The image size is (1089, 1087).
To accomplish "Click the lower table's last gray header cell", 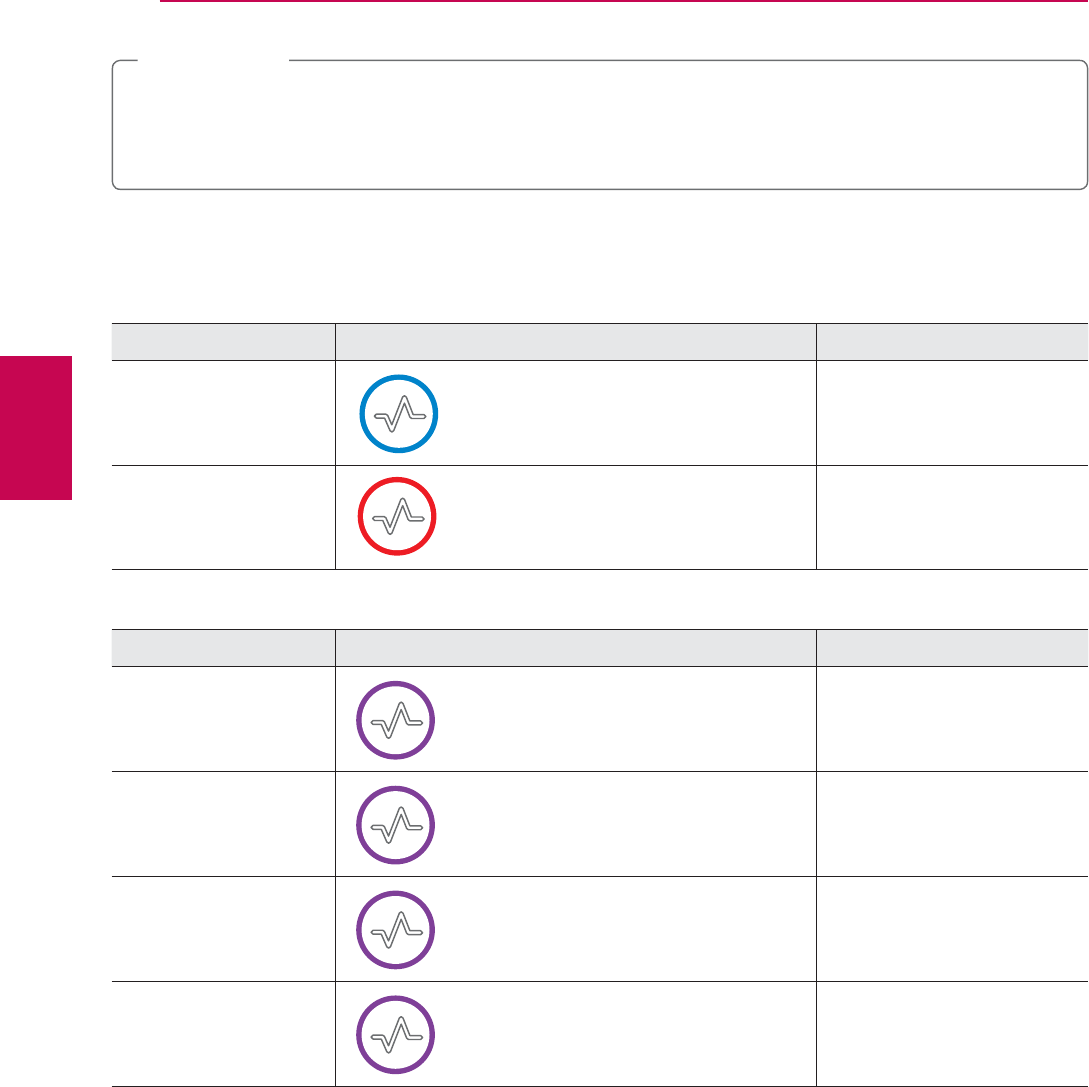I will tap(952, 648).
